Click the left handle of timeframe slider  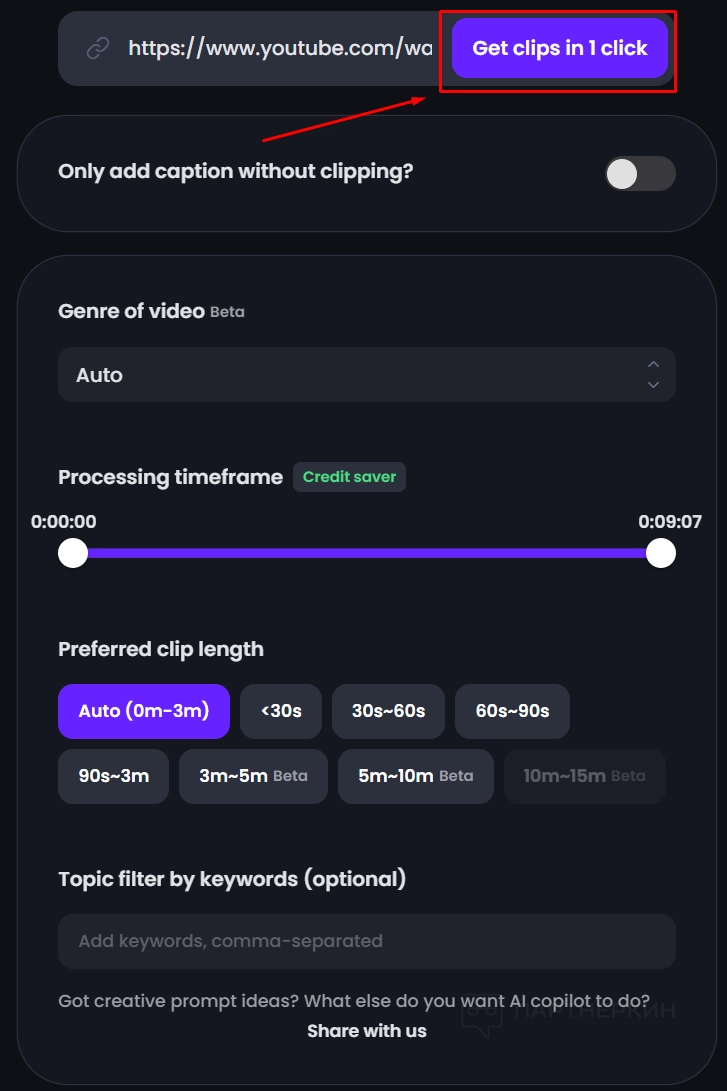point(73,553)
